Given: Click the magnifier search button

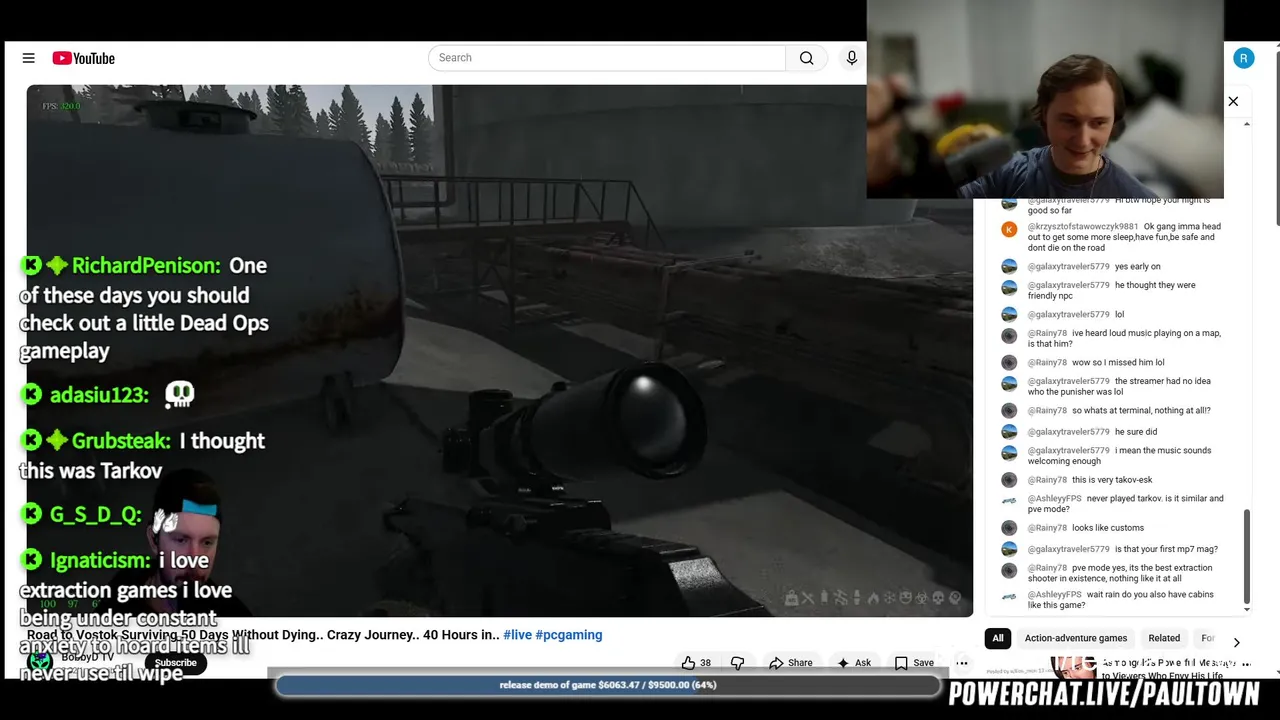Looking at the screenshot, I should pyautogui.click(x=806, y=58).
